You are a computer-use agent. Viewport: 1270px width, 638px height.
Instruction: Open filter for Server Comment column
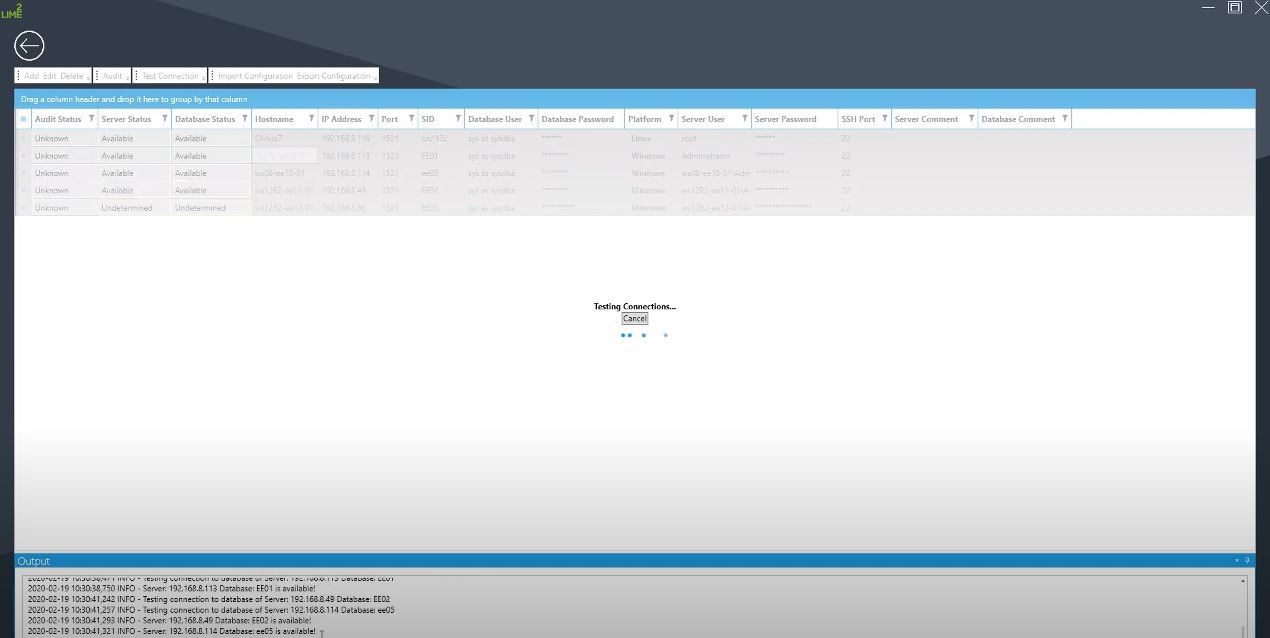[x=971, y=119]
